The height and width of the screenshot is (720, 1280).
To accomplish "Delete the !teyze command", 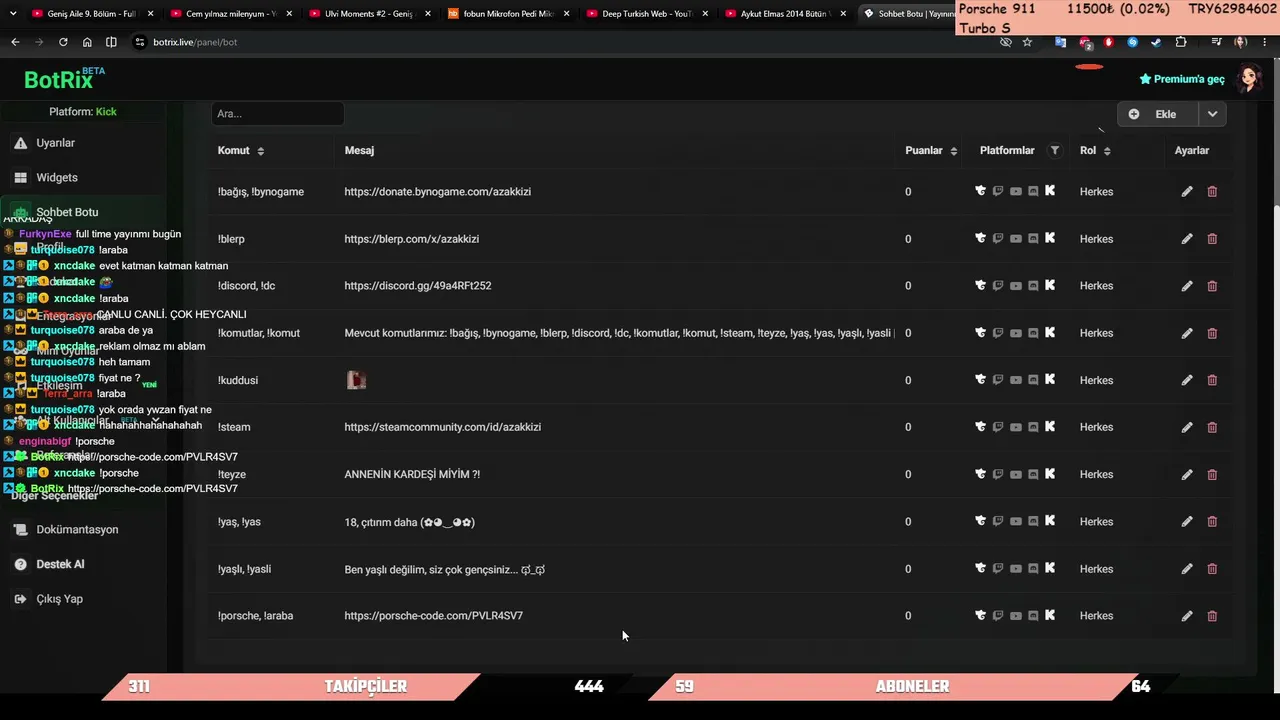I will coord(1212,474).
